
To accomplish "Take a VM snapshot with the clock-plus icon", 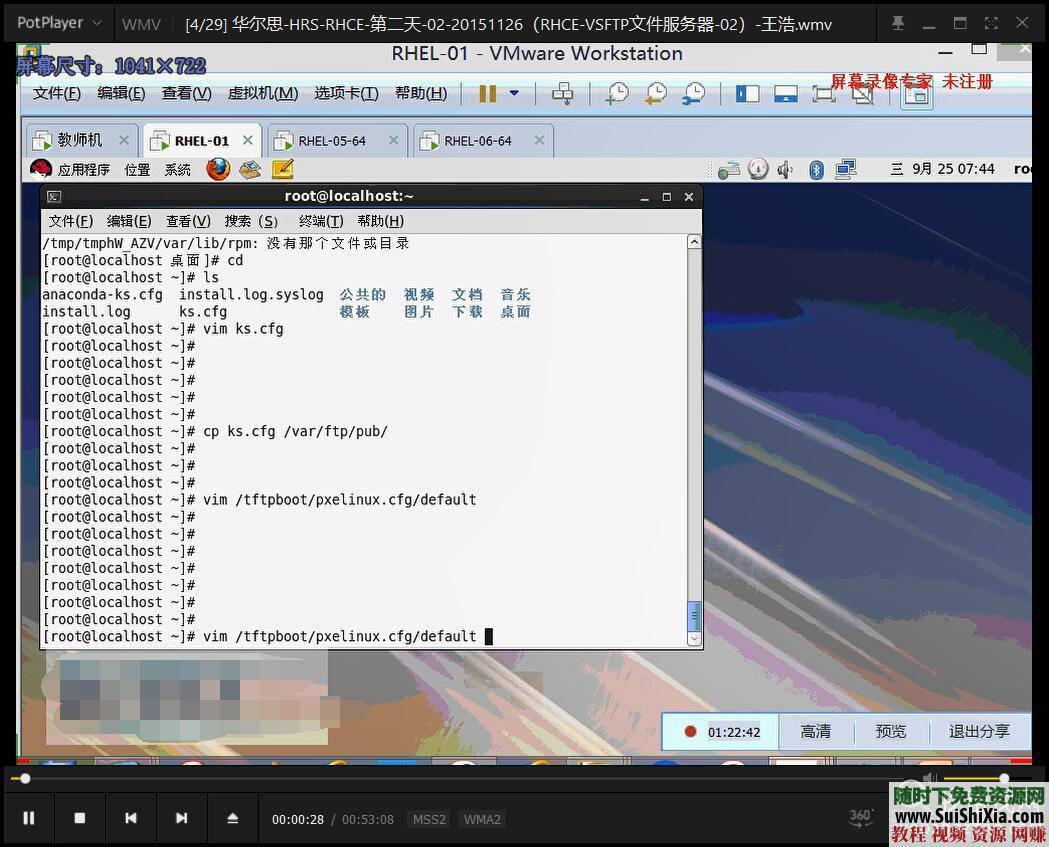I will [x=617, y=94].
